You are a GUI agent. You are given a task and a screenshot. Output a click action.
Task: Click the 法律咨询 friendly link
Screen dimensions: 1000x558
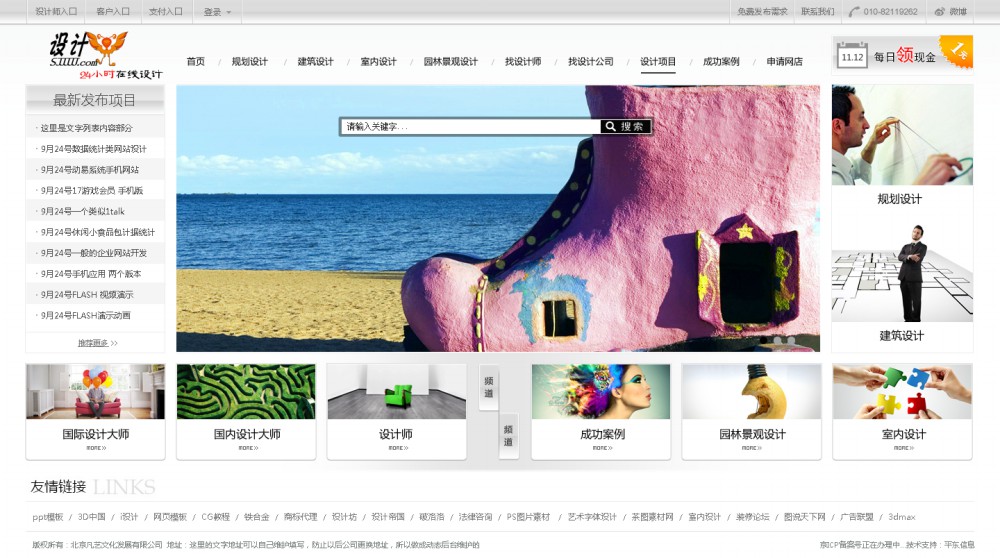[475, 517]
